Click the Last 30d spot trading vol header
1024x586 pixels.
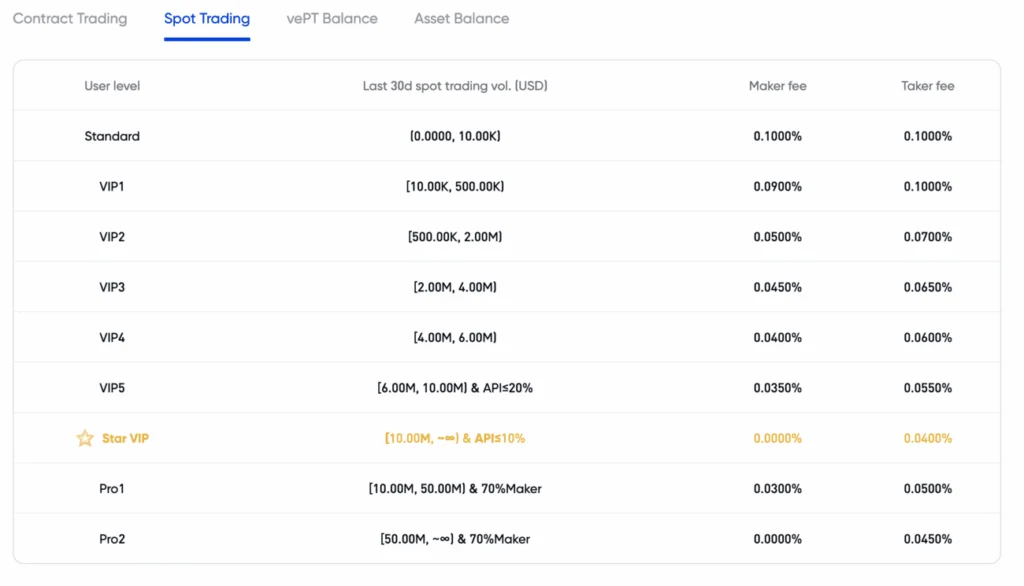pos(455,86)
